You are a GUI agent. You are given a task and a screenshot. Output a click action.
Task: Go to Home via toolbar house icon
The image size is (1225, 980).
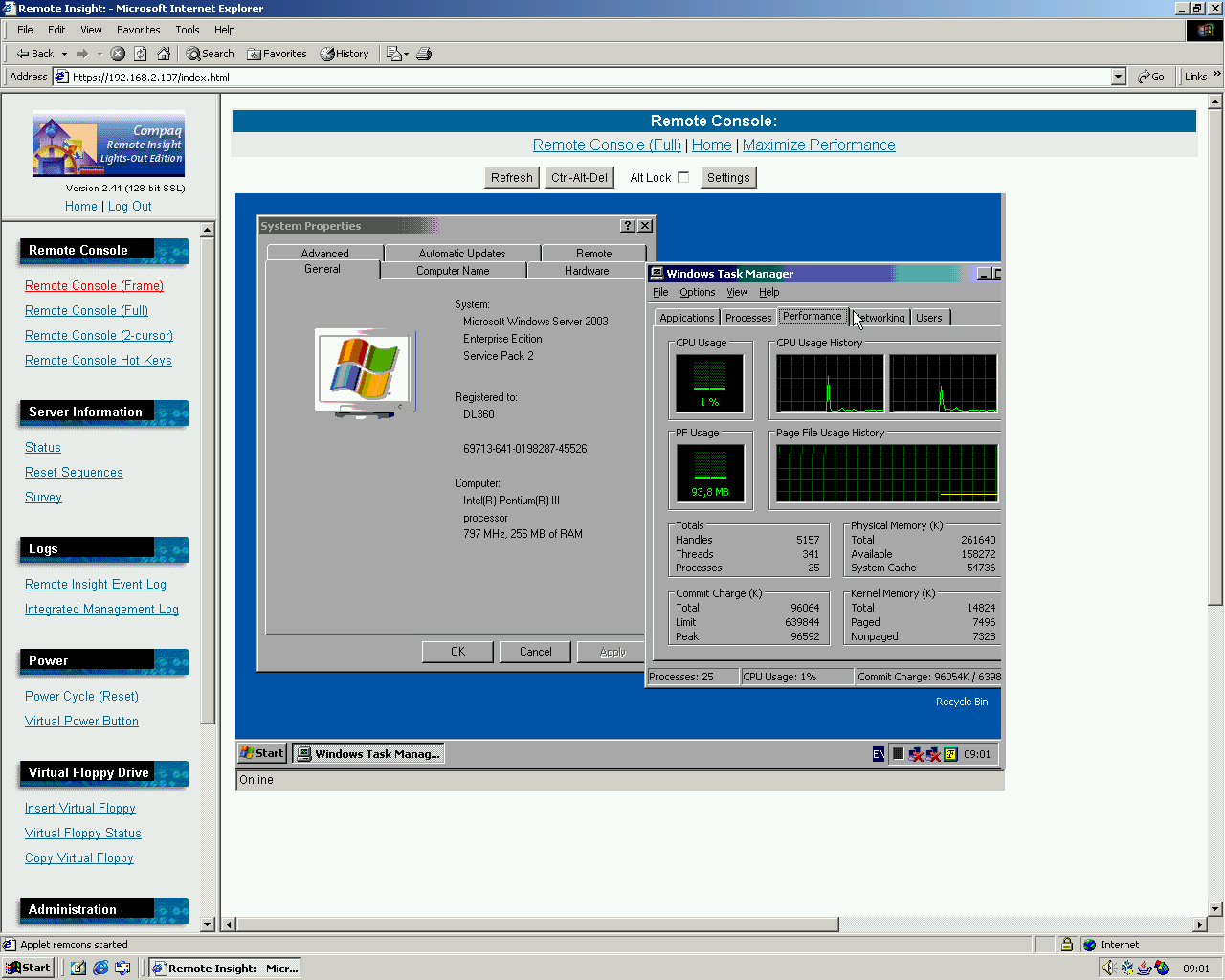coord(164,54)
